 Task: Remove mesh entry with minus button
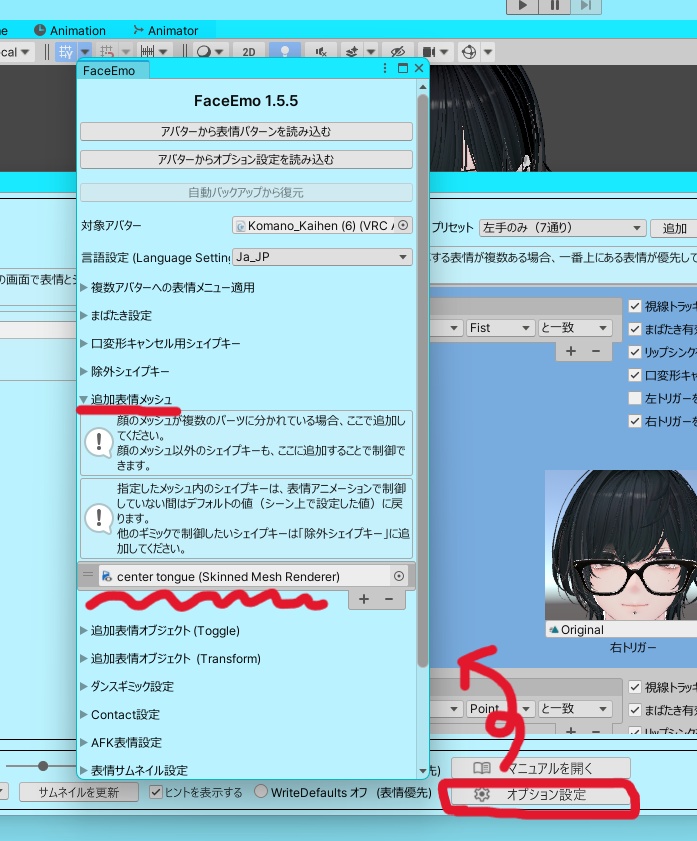(389, 599)
